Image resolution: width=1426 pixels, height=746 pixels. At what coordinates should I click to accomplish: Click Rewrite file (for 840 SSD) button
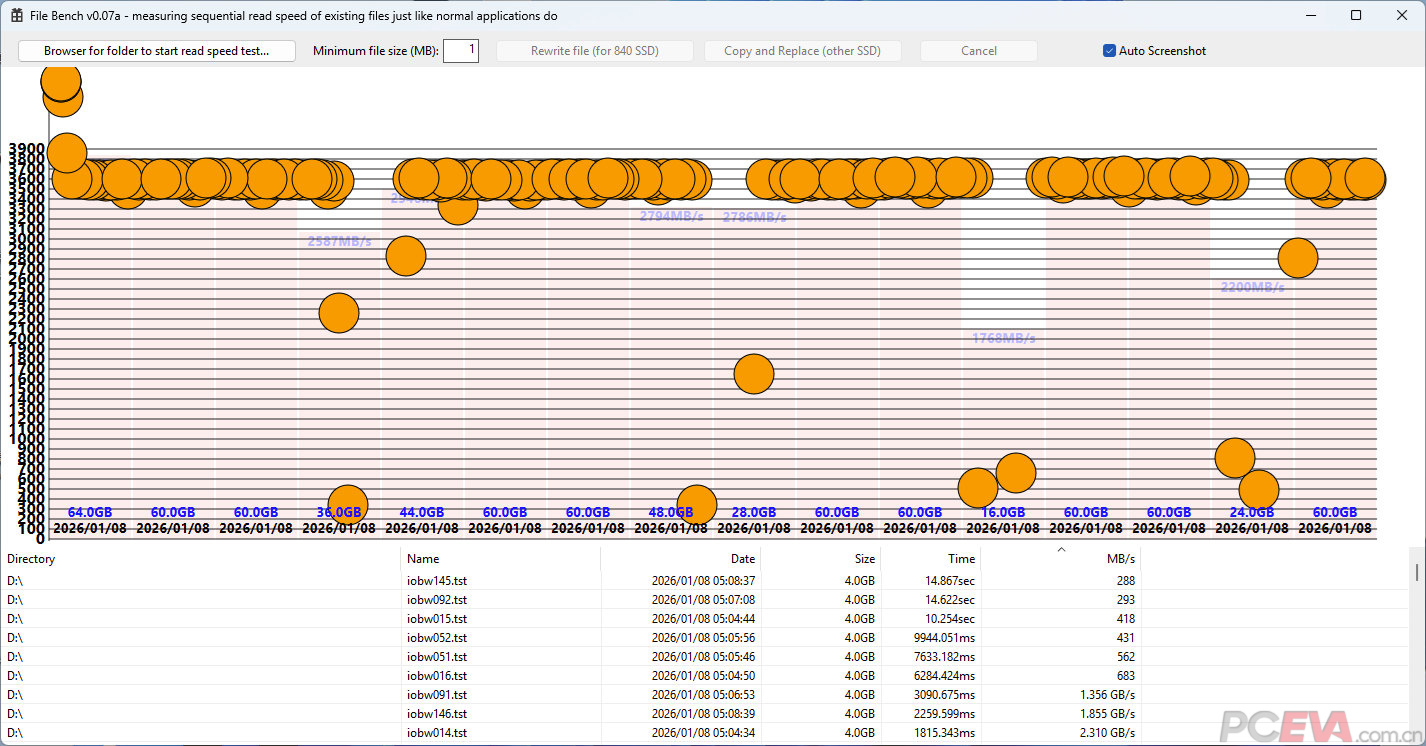[x=594, y=51]
